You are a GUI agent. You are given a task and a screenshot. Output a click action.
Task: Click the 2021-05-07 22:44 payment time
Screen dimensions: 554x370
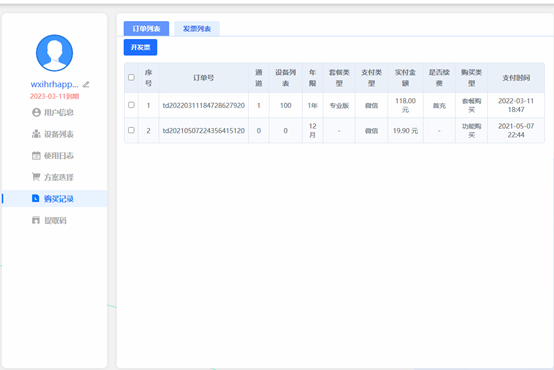tap(516, 130)
